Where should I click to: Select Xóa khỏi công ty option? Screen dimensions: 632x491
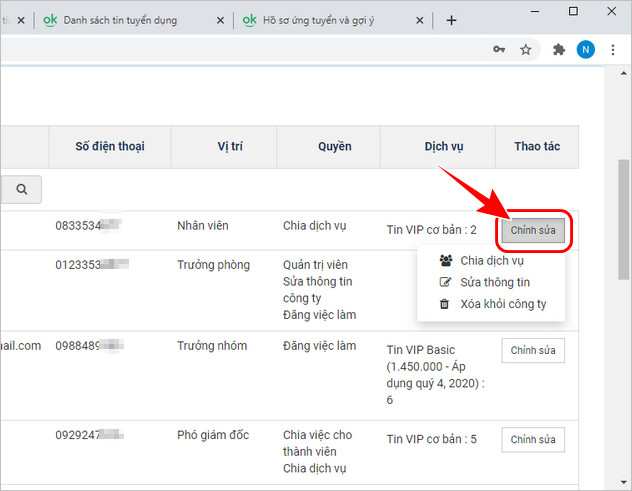(502, 304)
